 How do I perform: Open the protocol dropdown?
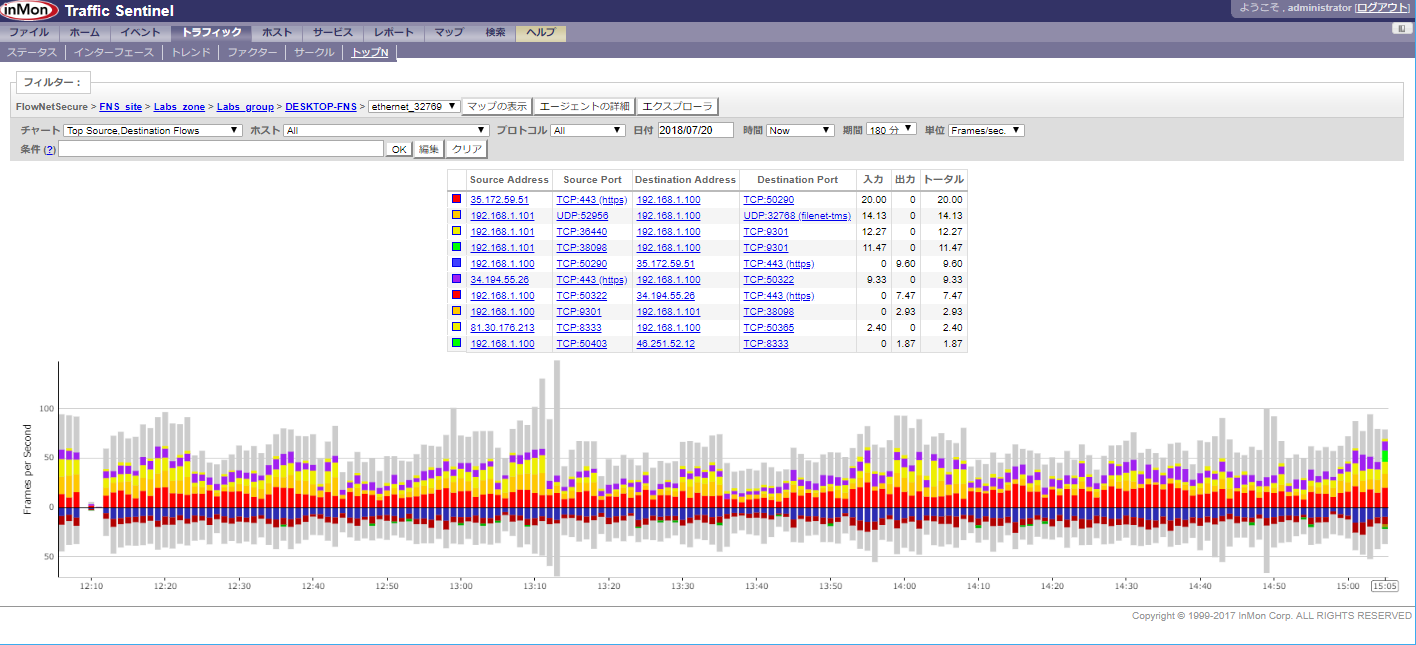588,130
